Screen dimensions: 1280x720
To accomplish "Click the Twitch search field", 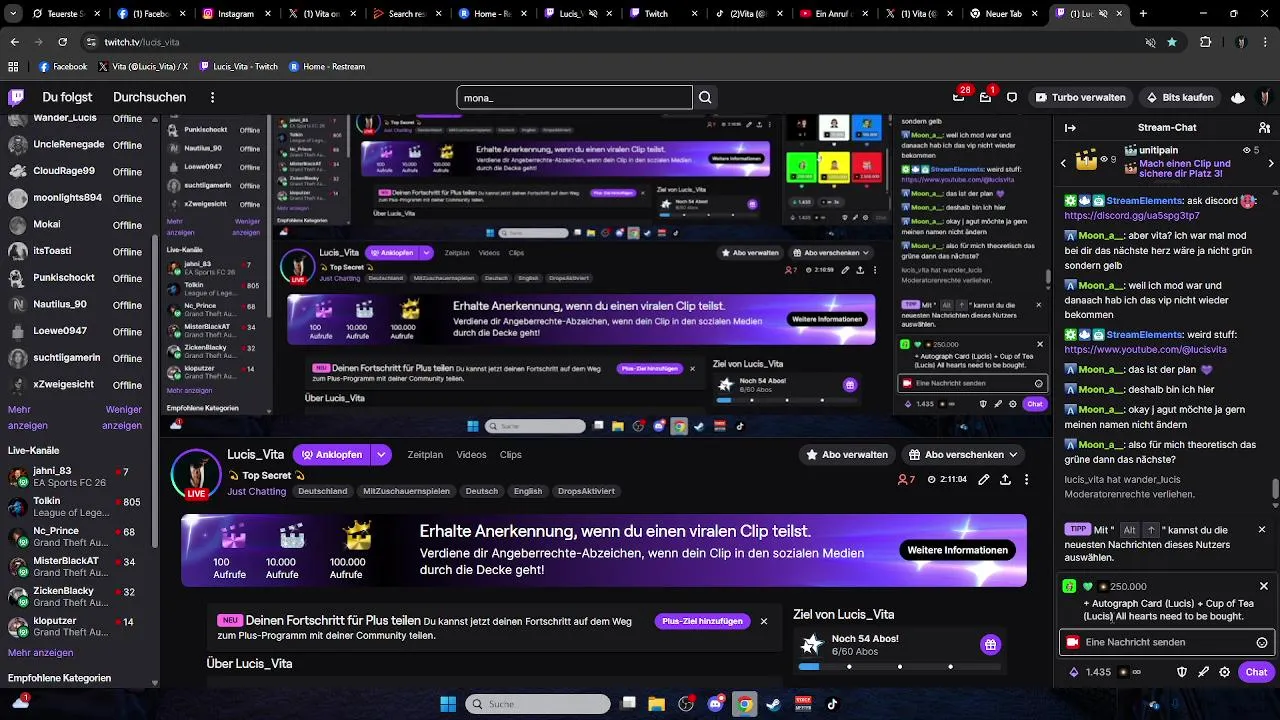I will click(x=574, y=97).
